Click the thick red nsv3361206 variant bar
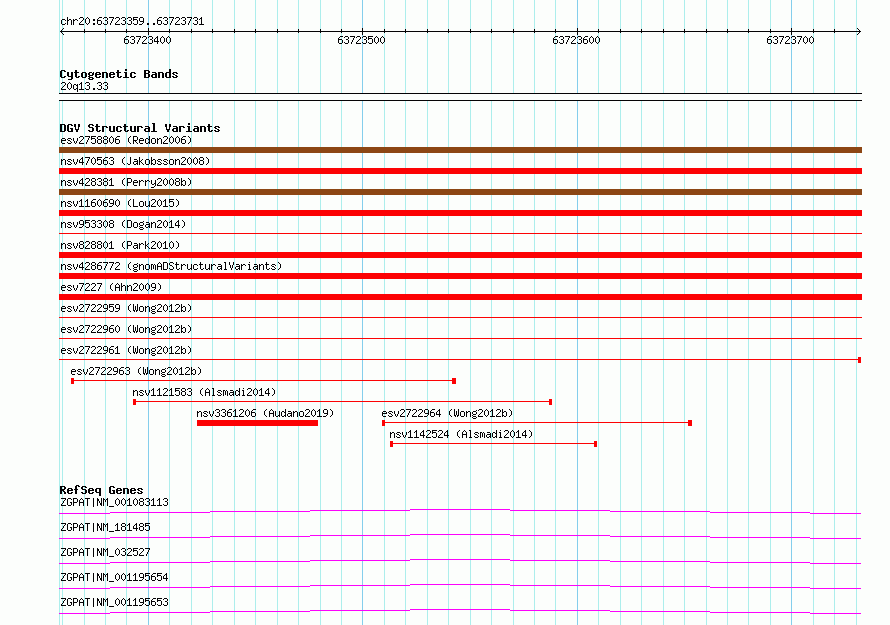Image resolution: width=890 pixels, height=625 pixels. click(x=257, y=423)
